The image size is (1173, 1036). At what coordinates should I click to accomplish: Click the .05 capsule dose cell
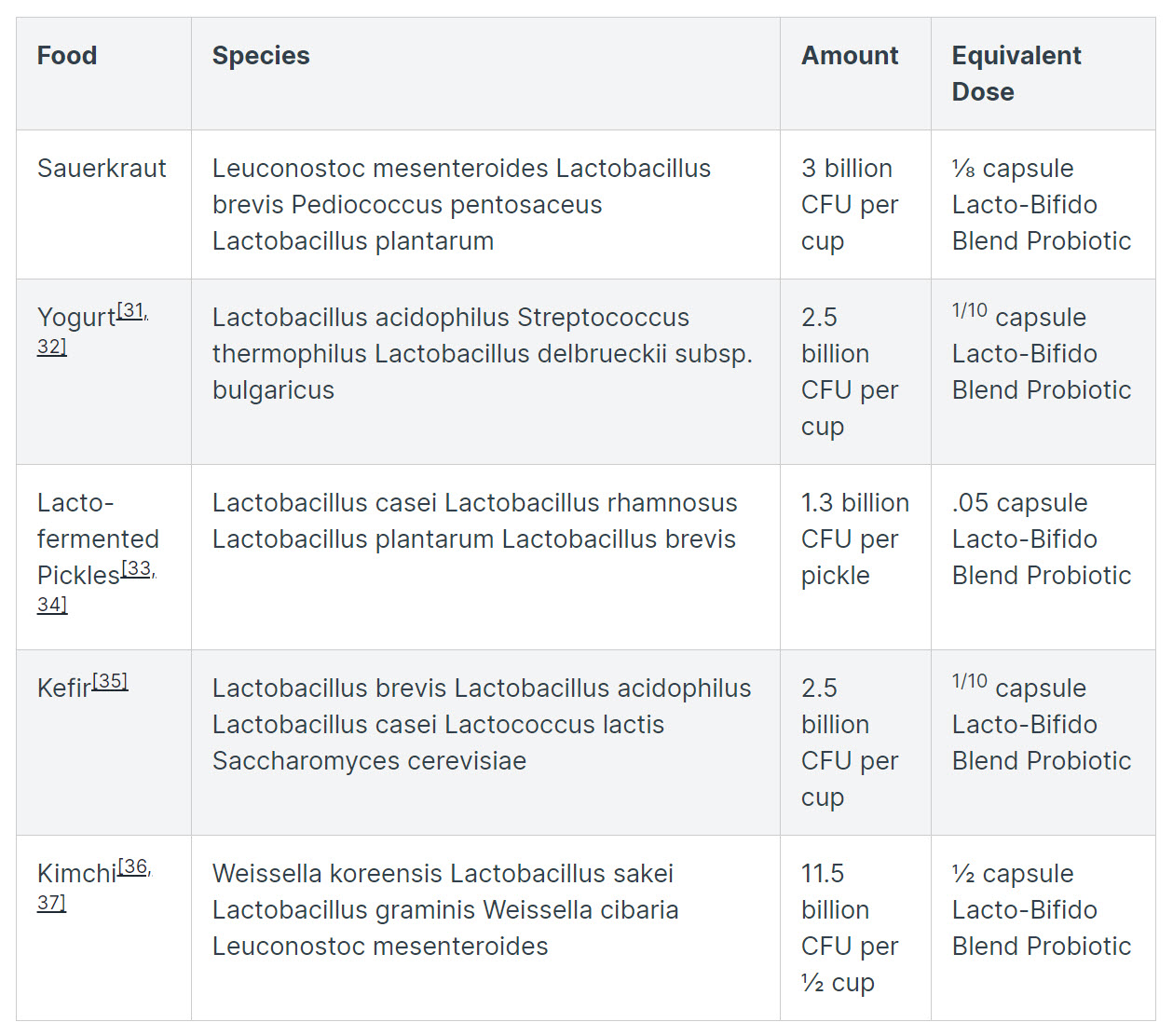pos(1041,539)
